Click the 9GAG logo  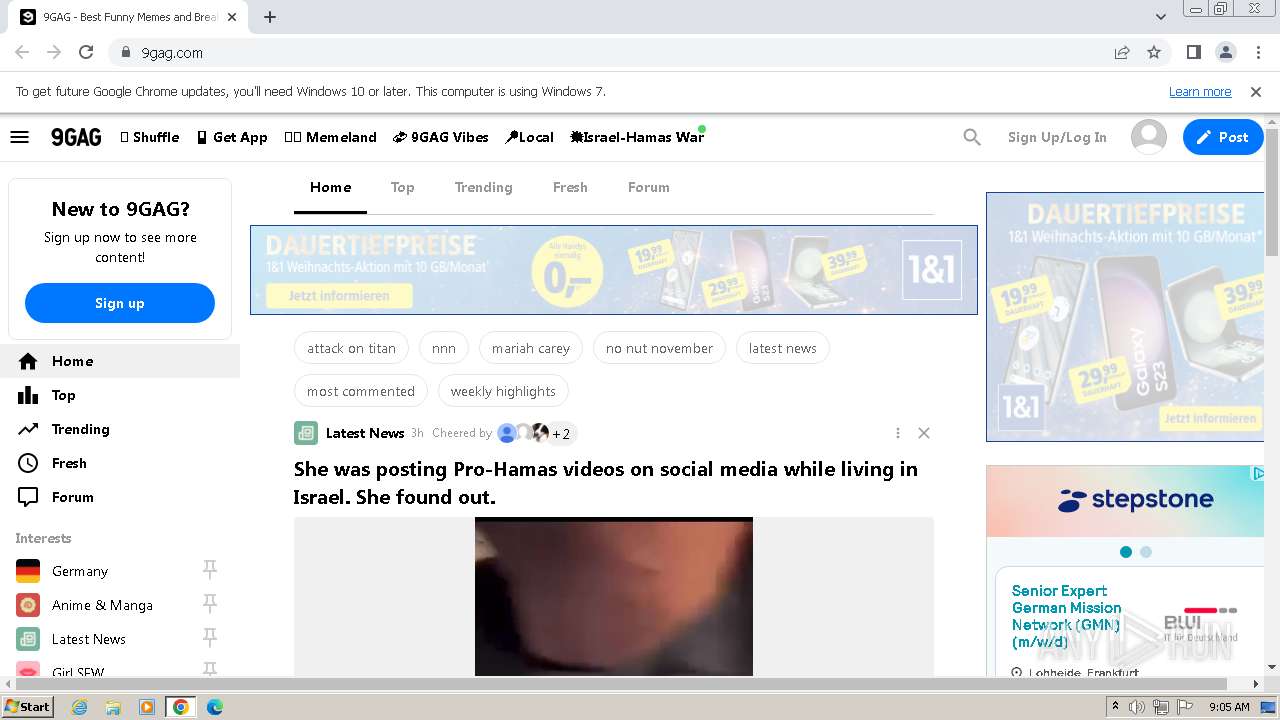click(76, 137)
